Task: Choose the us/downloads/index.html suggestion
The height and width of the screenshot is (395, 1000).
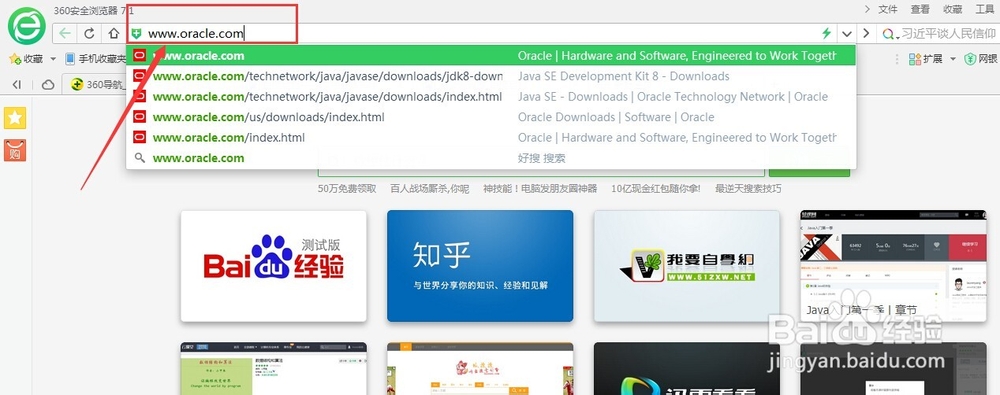Action: coord(491,117)
